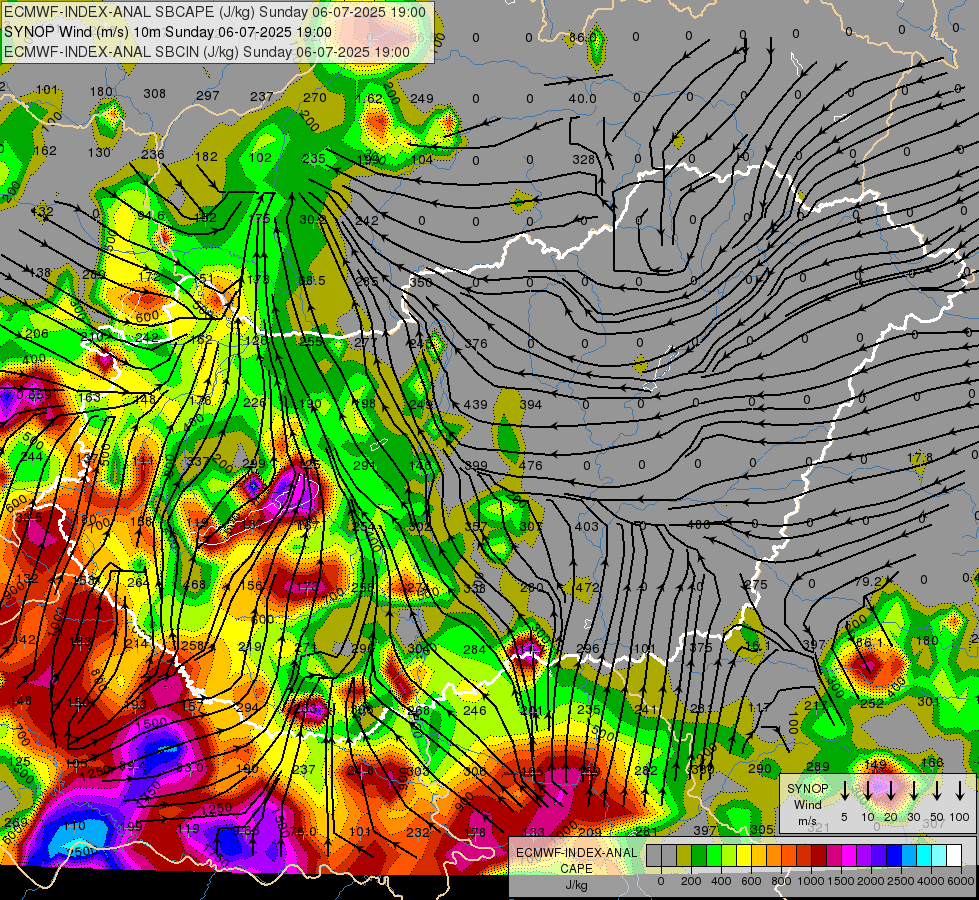Screen dimensions: 979x900
Task: Click the map value '17.8'
Action: point(920,458)
